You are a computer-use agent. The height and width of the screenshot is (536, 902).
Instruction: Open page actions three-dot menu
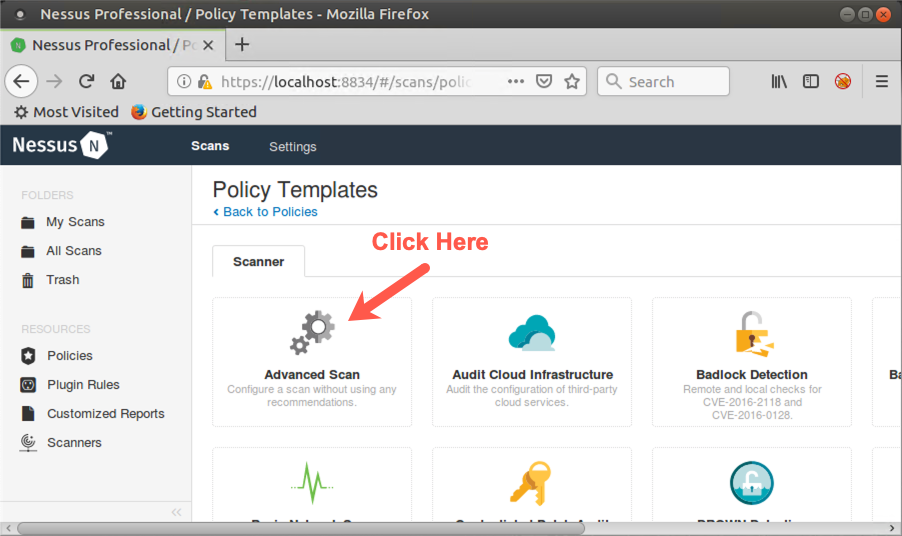point(515,82)
